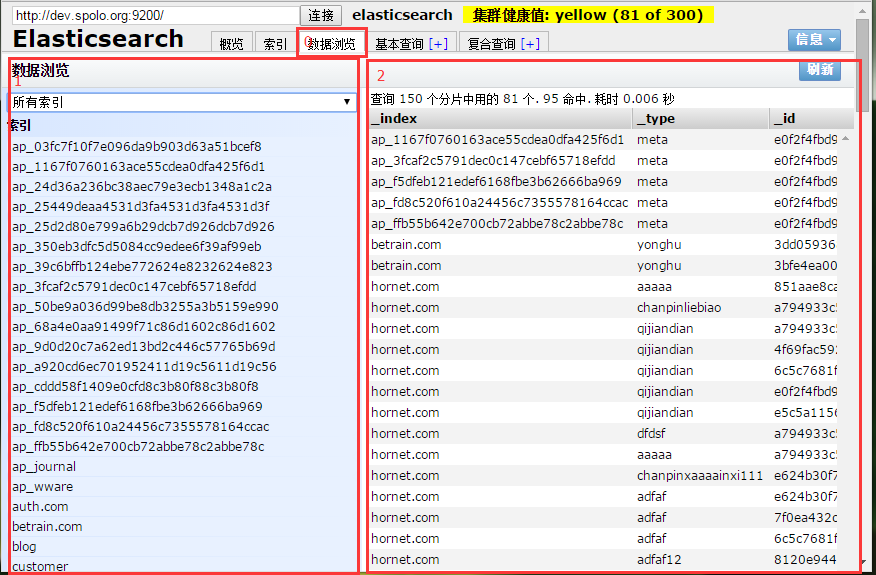Click the 连接 connect button
Viewport: 876px width, 575px height.
321,15
